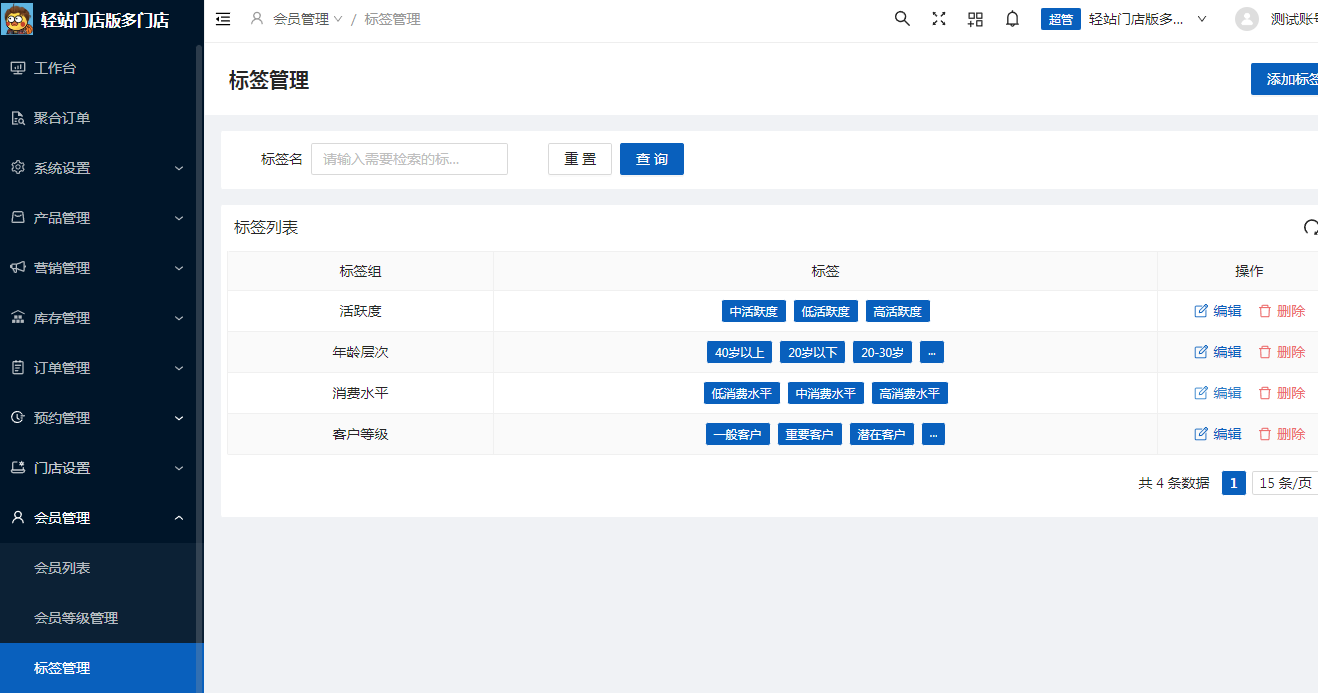The height and width of the screenshot is (693, 1318).
Task: Focus the 标签名 search input field
Action: pos(409,159)
